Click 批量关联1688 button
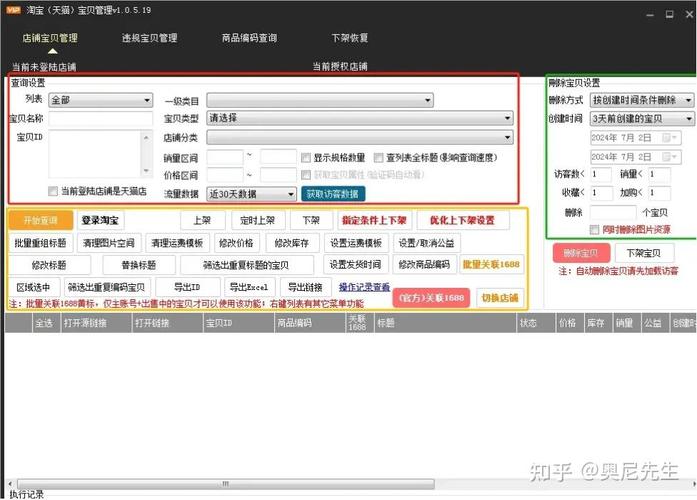Image resolution: width=697 pixels, height=500 pixels. 492,265
